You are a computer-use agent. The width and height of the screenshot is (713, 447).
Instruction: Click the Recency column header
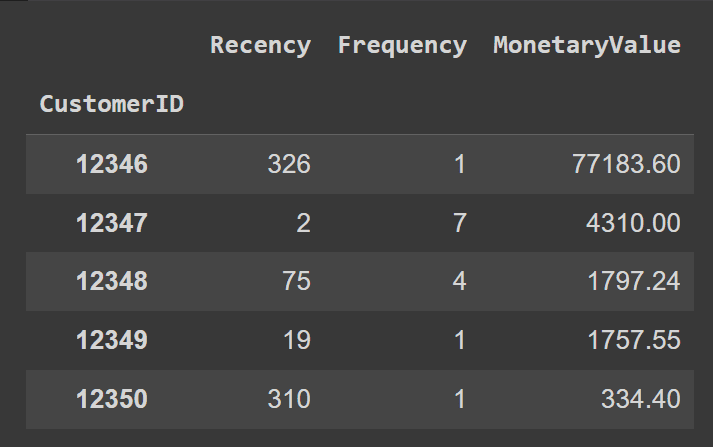[261, 46]
